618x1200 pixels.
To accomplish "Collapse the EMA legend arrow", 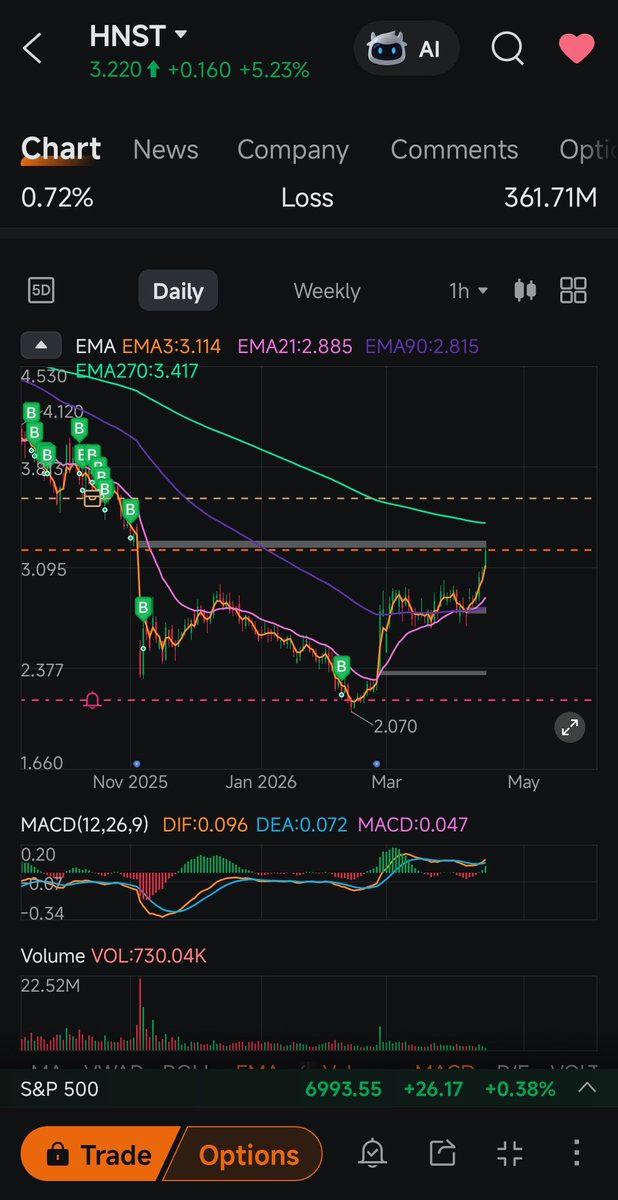I will point(41,346).
